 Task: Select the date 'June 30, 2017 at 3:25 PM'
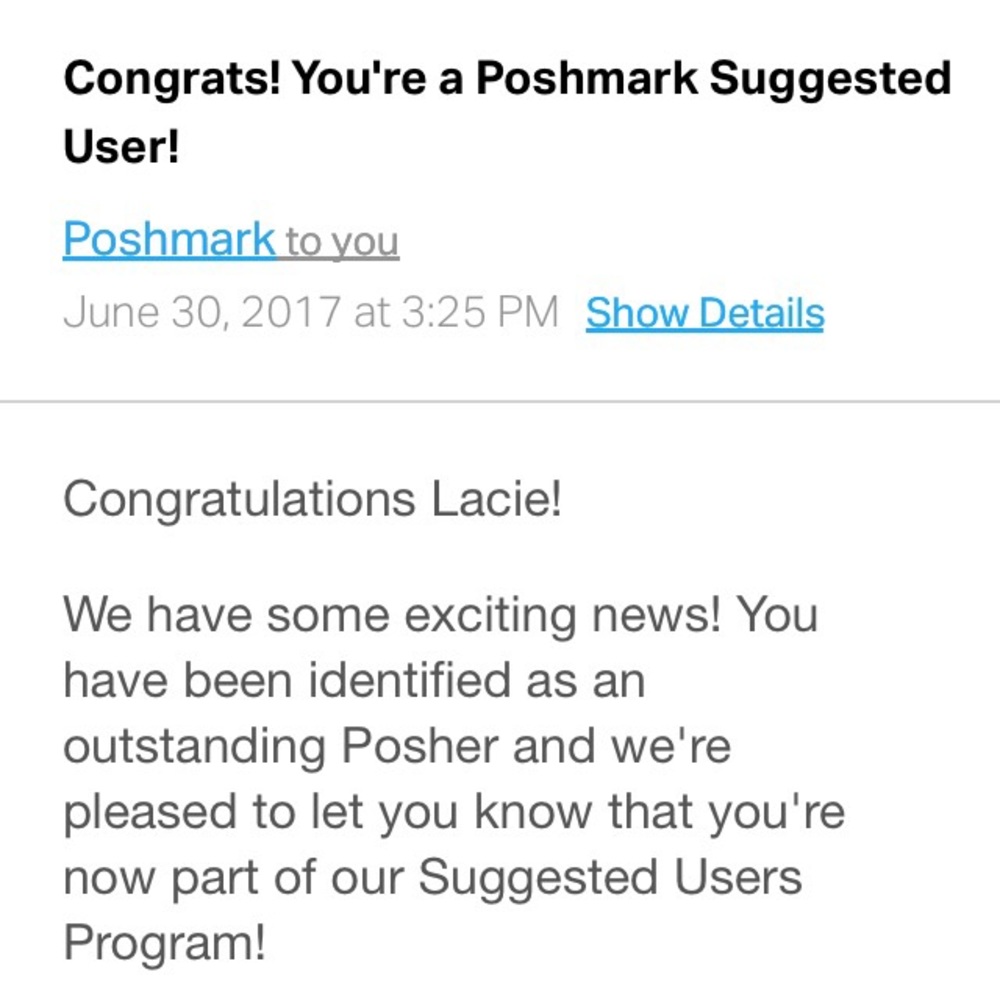[x=310, y=311]
